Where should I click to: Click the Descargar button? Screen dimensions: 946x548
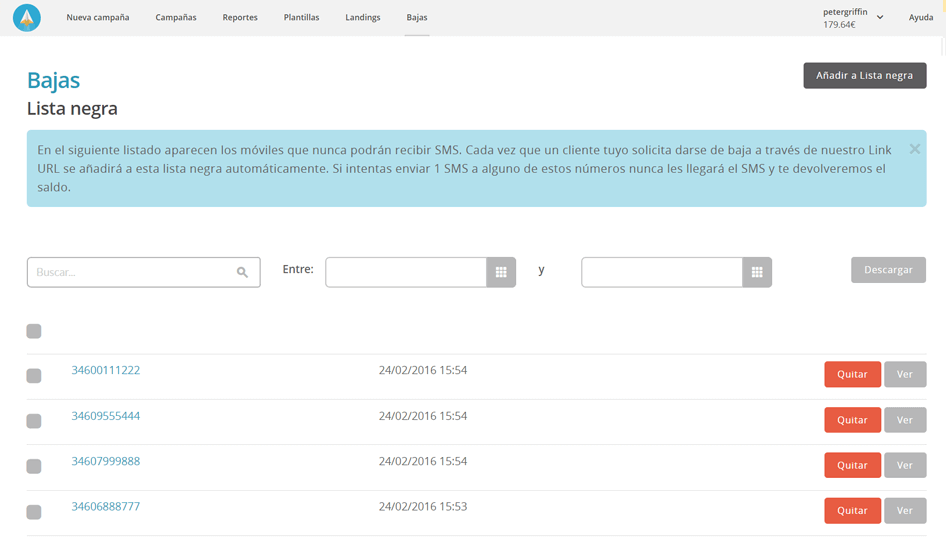point(888,270)
